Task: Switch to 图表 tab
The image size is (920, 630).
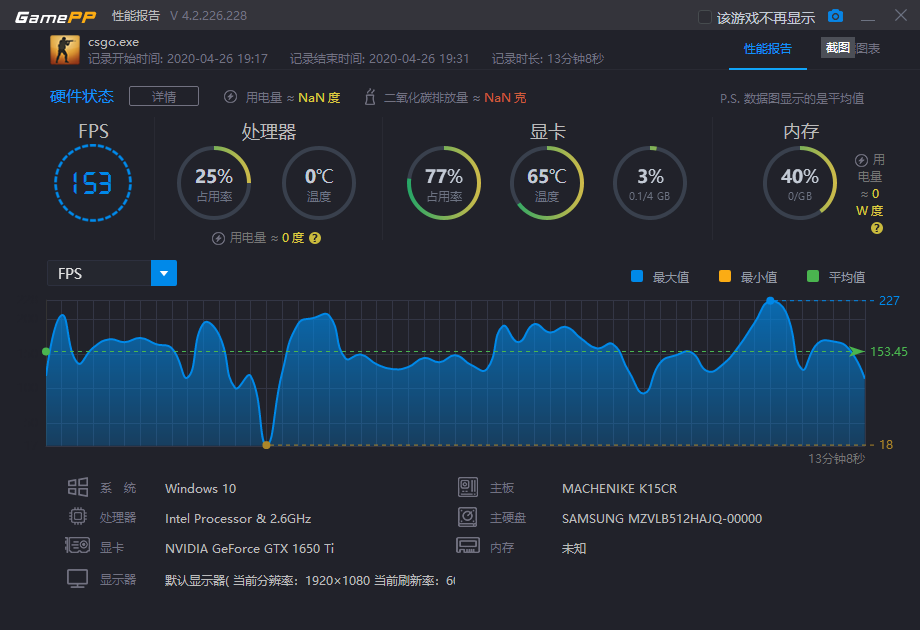Action: coord(868,49)
